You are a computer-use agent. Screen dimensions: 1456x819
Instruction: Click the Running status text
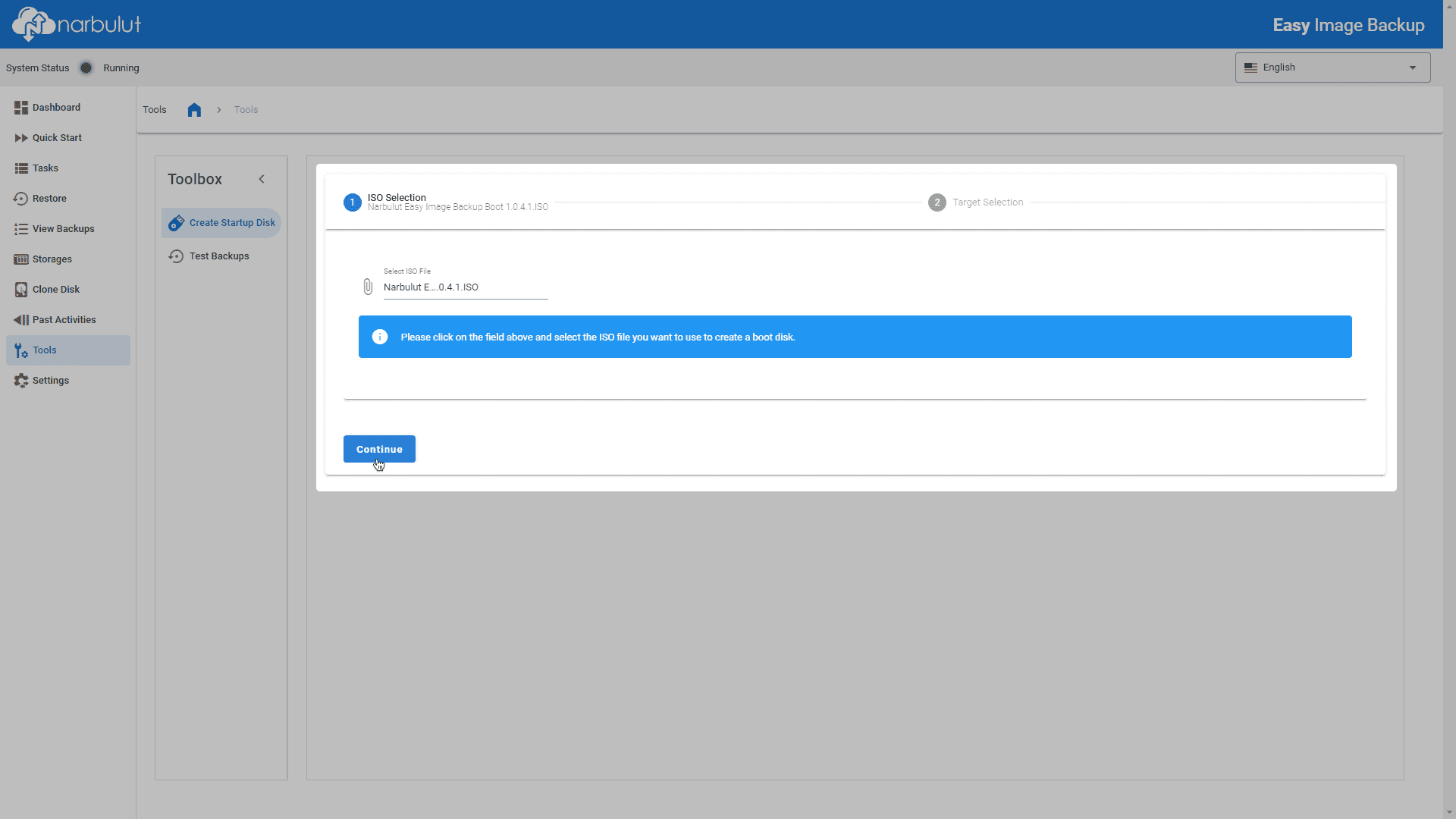point(121,68)
